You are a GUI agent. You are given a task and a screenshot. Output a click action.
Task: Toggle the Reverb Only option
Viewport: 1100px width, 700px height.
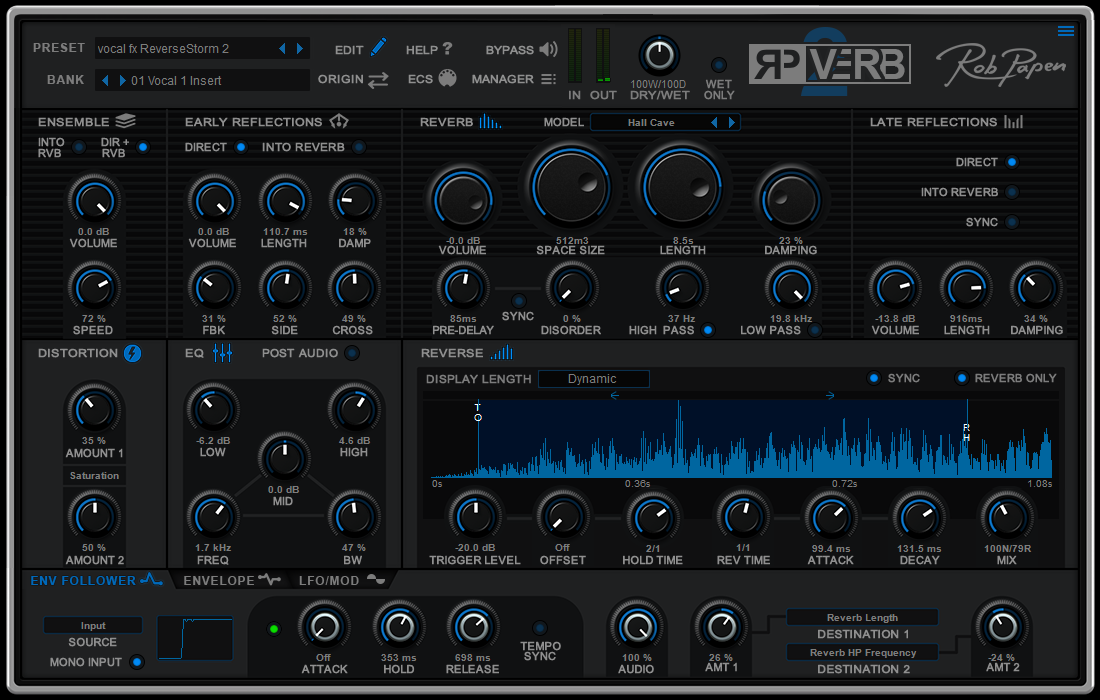[962, 378]
